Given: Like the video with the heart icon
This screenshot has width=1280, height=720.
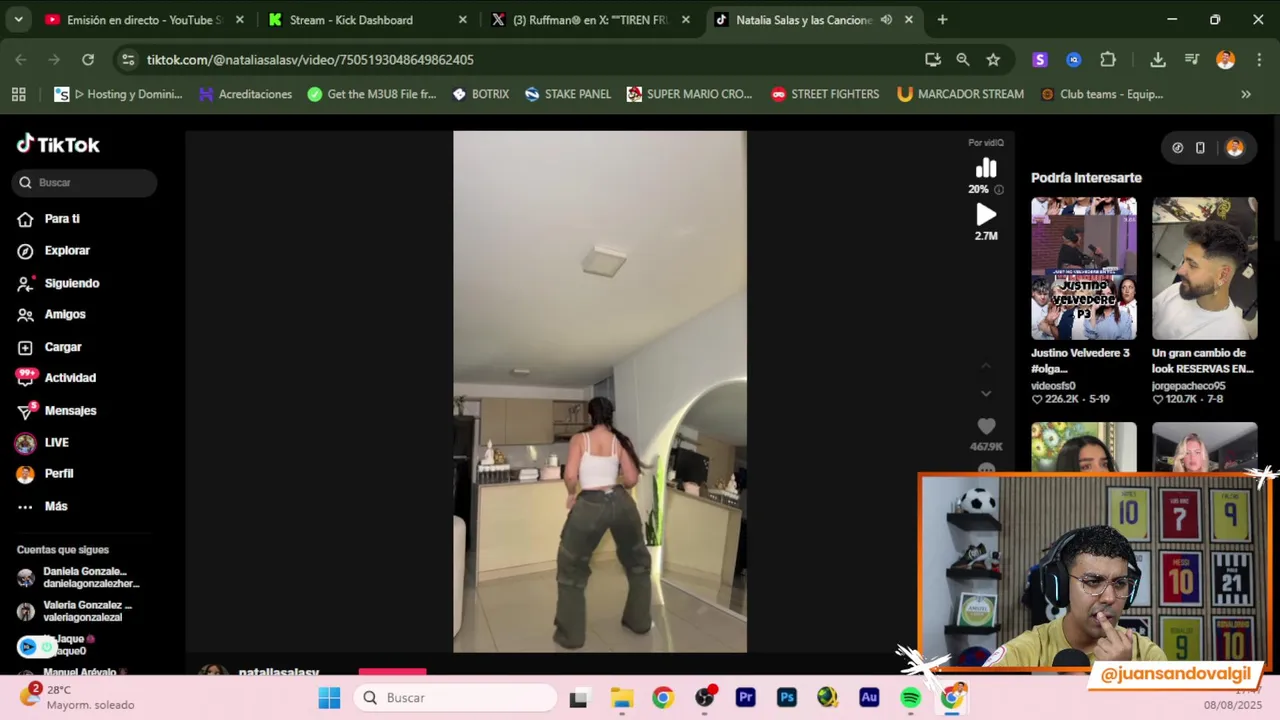Looking at the screenshot, I should pyautogui.click(x=986, y=426).
